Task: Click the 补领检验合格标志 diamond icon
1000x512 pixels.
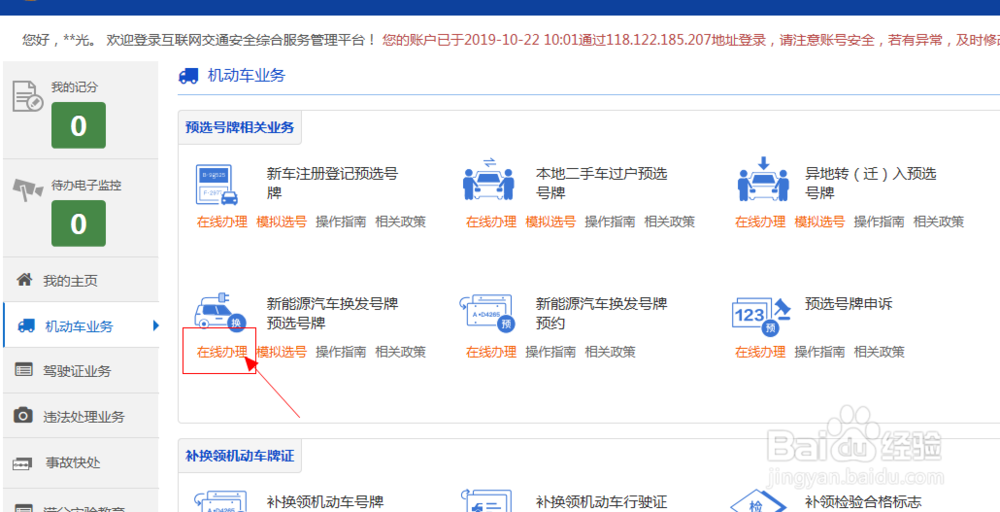Action: pos(756,502)
